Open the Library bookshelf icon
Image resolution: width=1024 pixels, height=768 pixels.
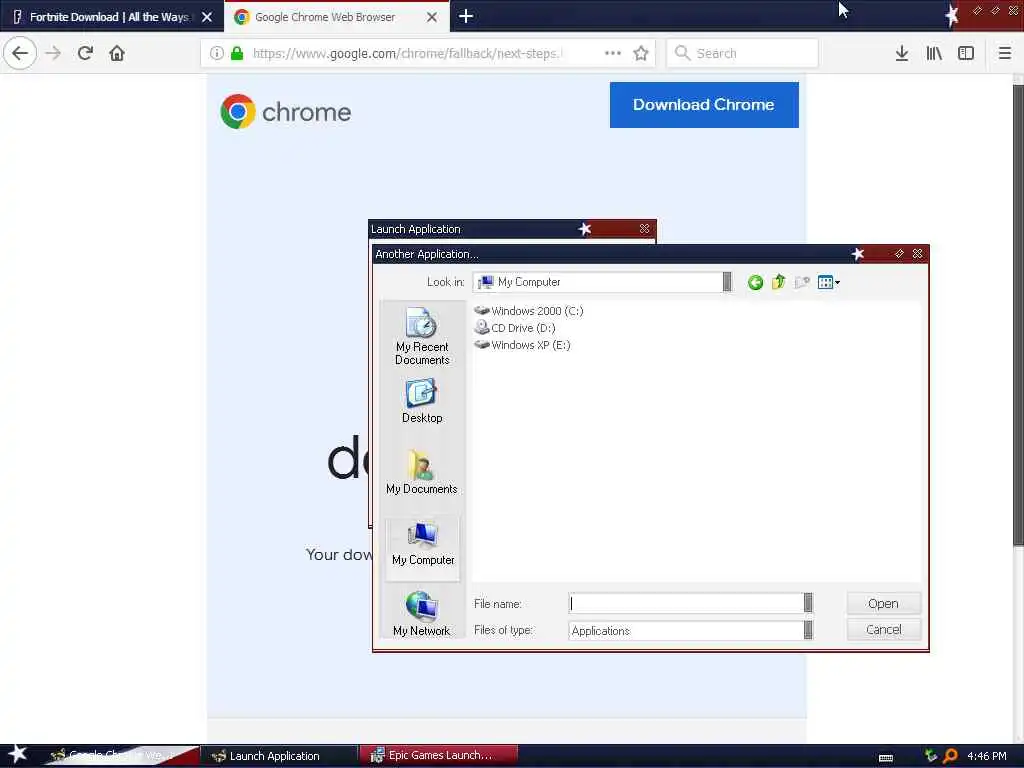[x=934, y=53]
